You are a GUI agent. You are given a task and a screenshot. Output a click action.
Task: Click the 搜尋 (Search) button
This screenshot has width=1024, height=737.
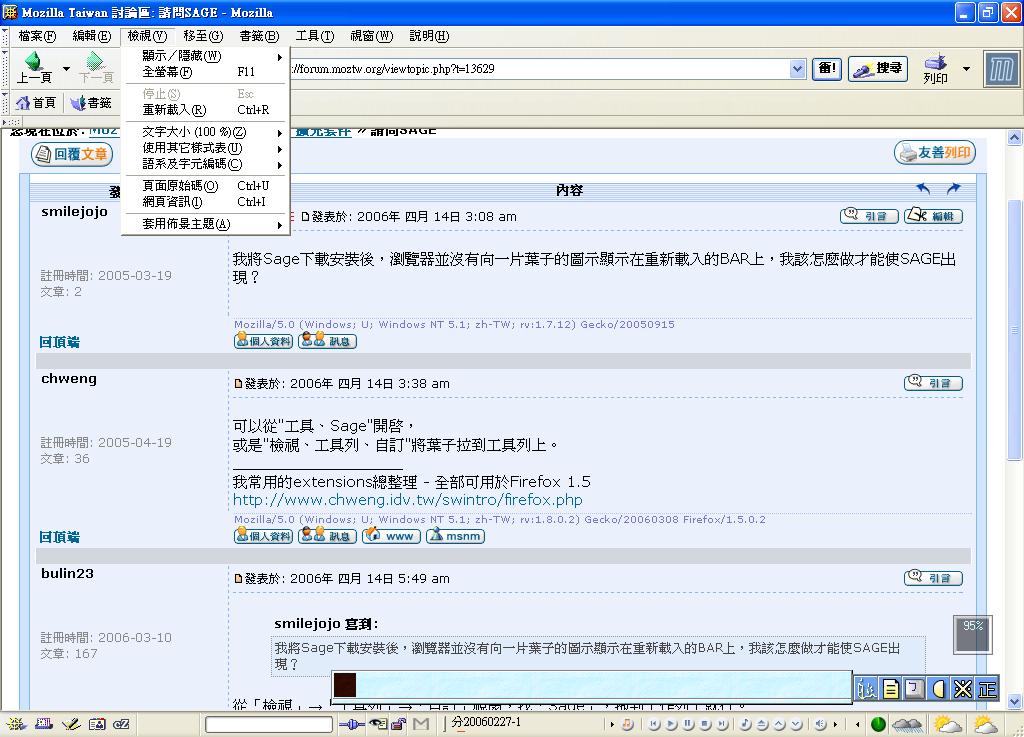[877, 69]
